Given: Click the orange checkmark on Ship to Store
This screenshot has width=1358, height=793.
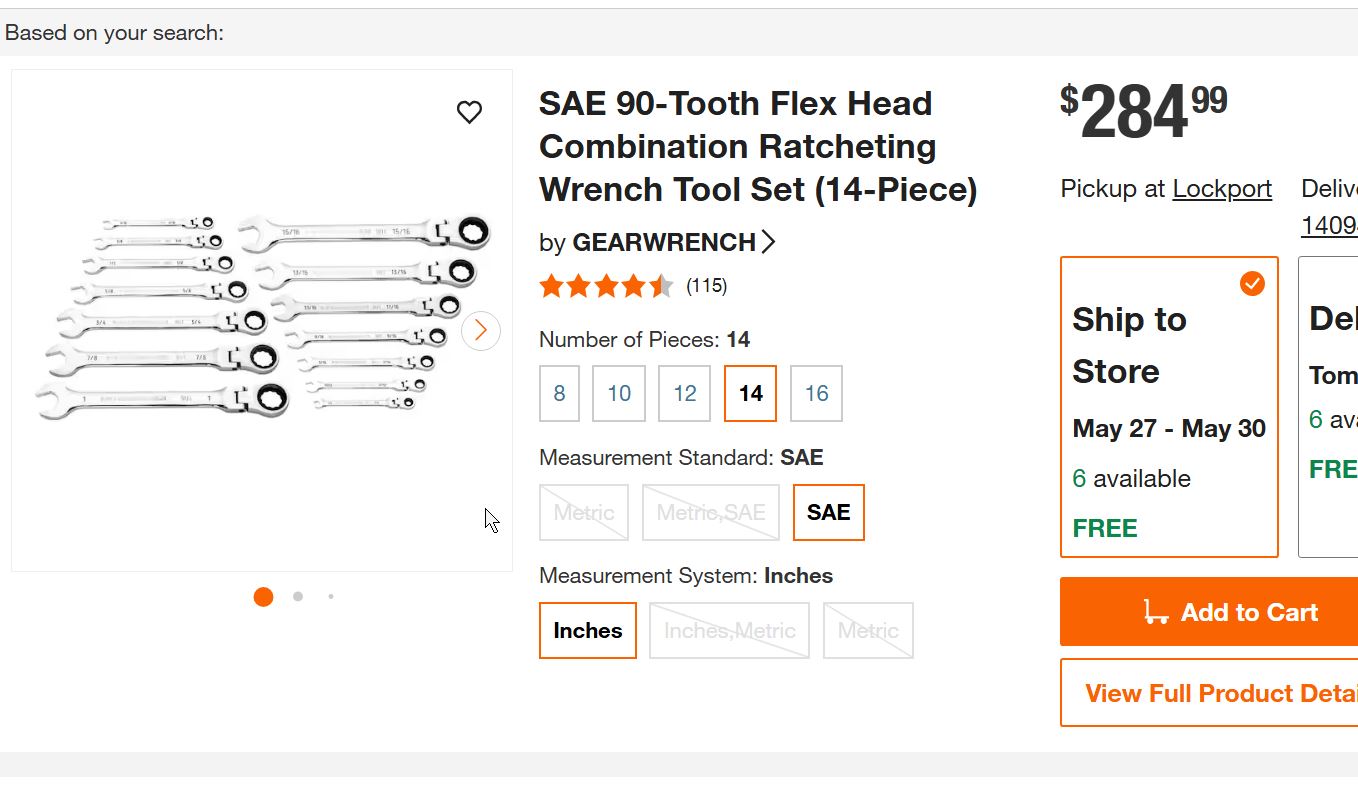Looking at the screenshot, I should pos(1252,284).
